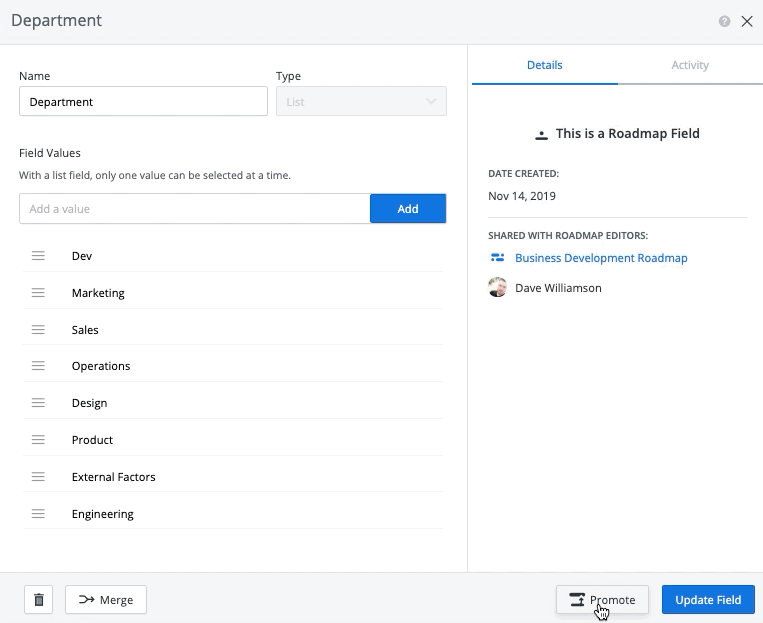This screenshot has height=623, width=763.
Task: Grab the drag handle beside Dev
Action: [x=38, y=256]
